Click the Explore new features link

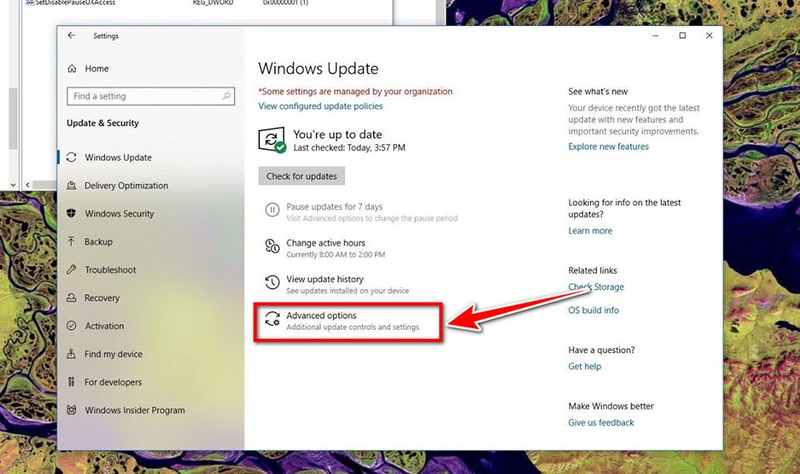(x=608, y=146)
